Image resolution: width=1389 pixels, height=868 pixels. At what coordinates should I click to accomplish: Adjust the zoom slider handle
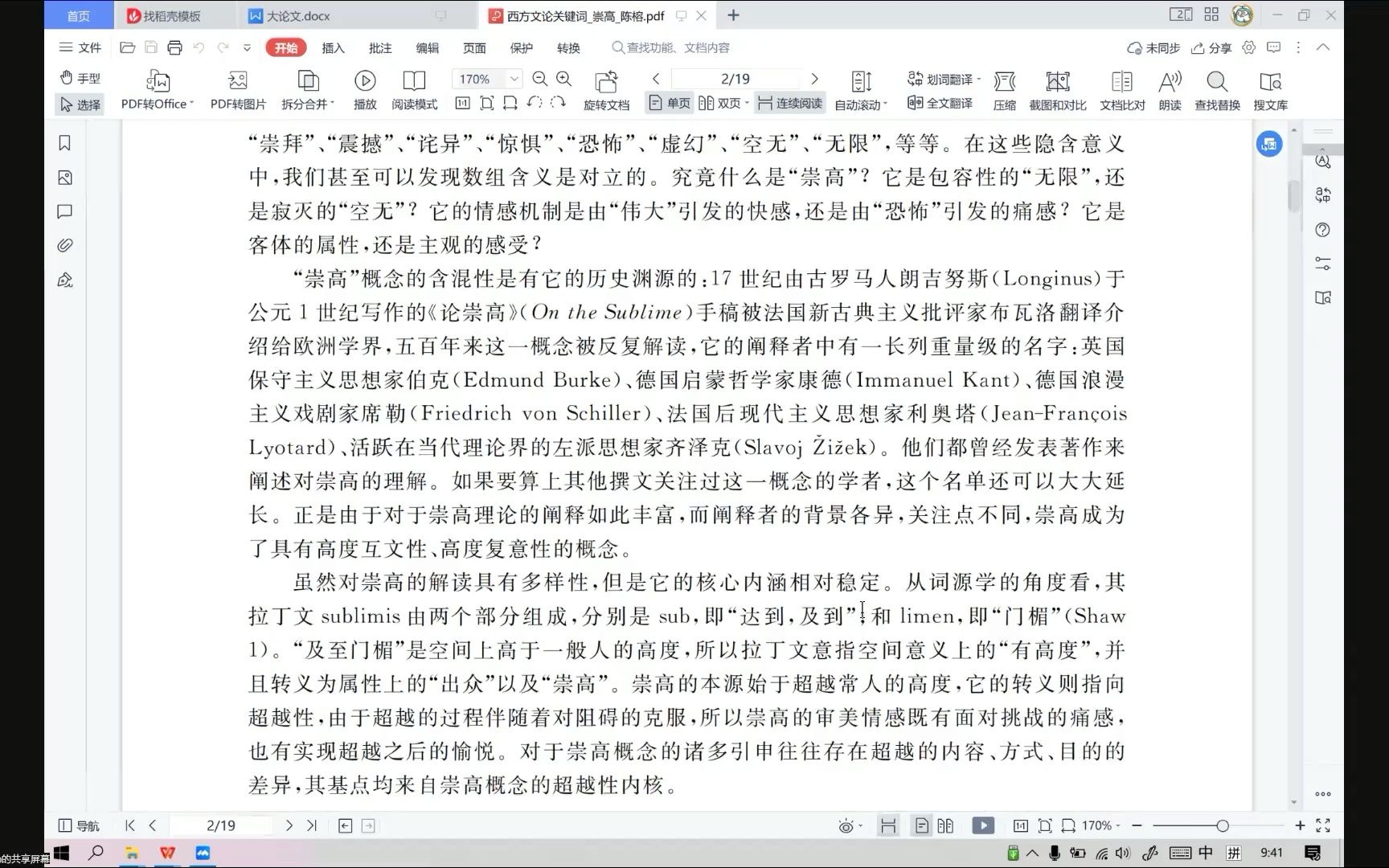pos(1222,825)
